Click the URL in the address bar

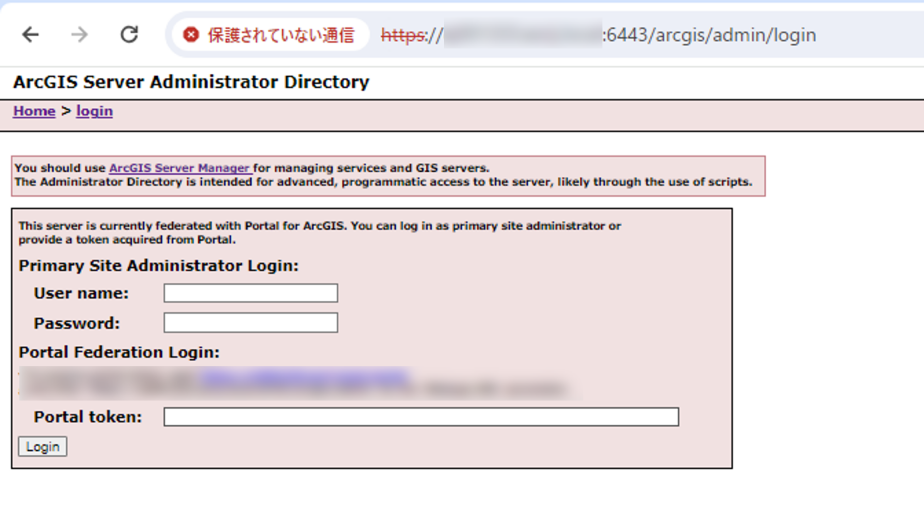(598, 35)
